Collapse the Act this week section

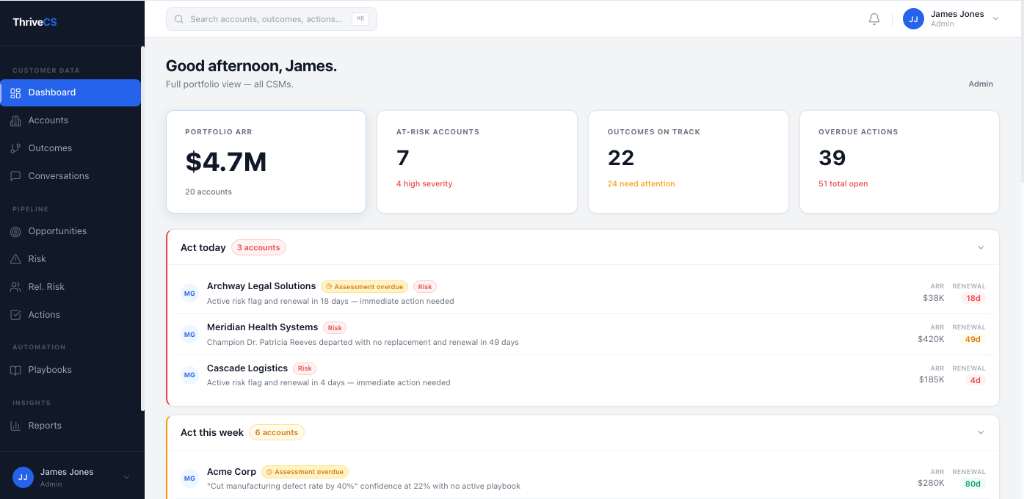click(x=980, y=432)
